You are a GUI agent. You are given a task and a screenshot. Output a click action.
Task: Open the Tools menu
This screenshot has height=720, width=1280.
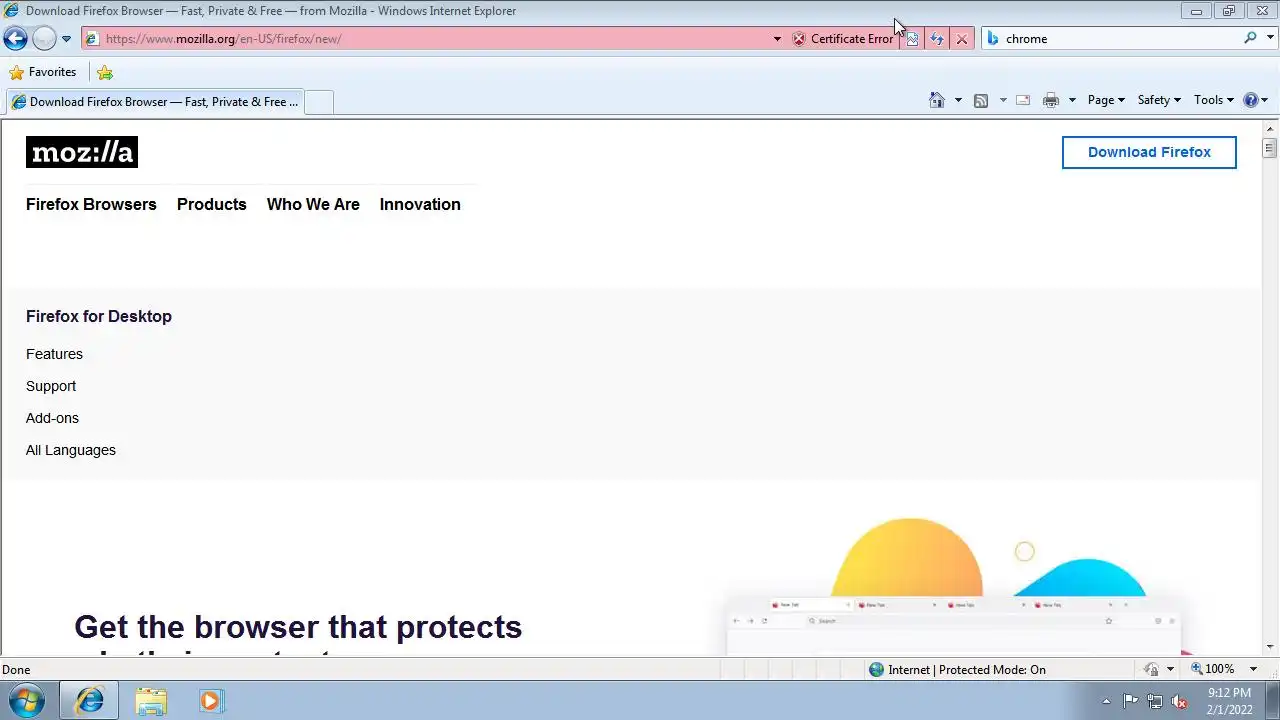(x=1214, y=100)
